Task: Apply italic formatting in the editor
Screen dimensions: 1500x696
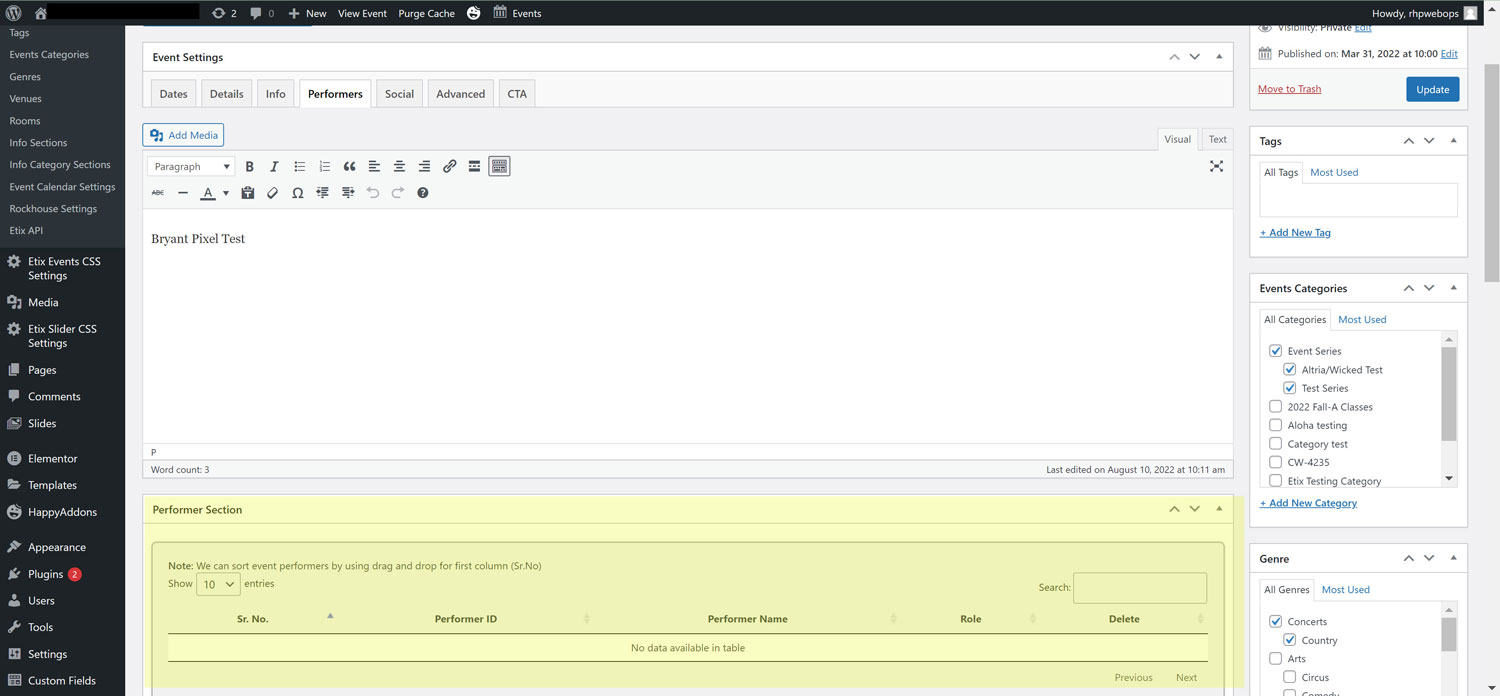Action: click(274, 167)
